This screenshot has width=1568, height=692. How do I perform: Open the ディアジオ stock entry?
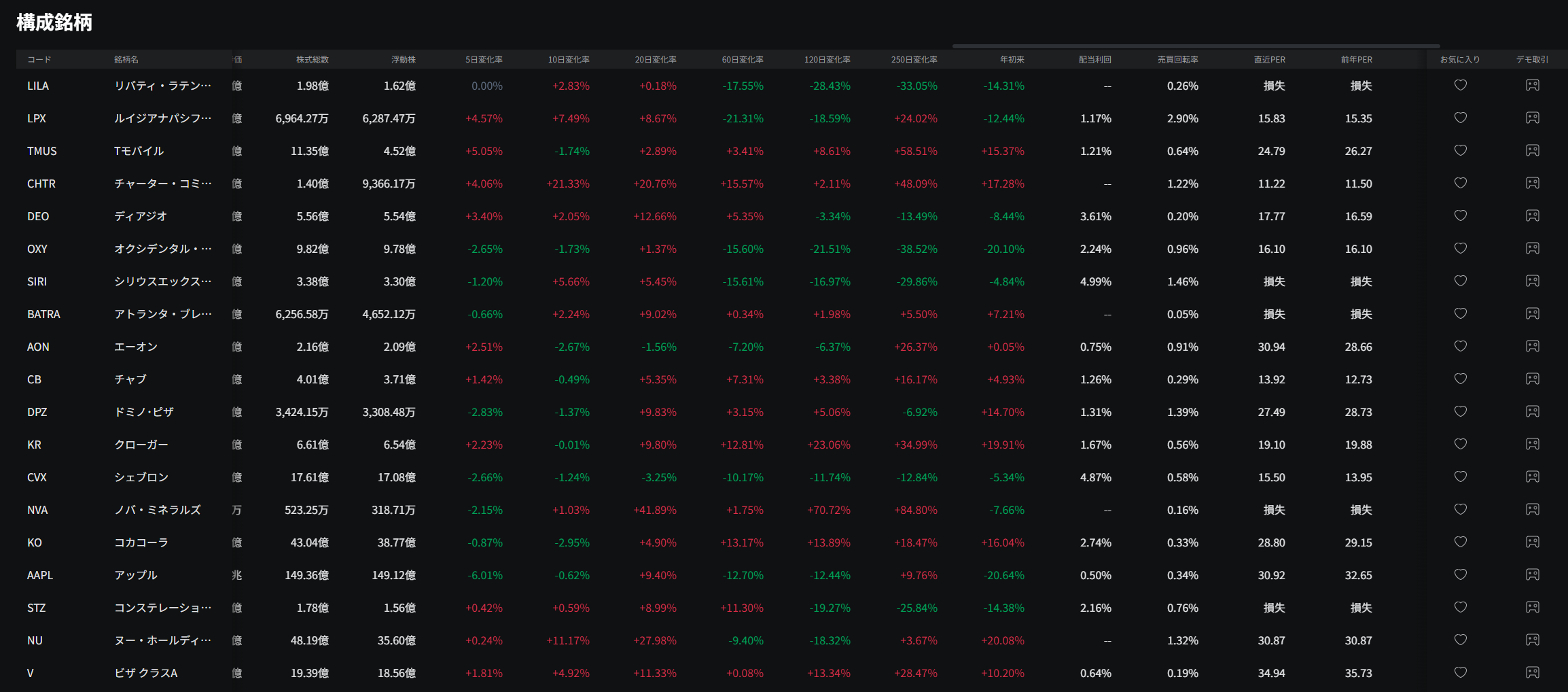[x=141, y=216]
